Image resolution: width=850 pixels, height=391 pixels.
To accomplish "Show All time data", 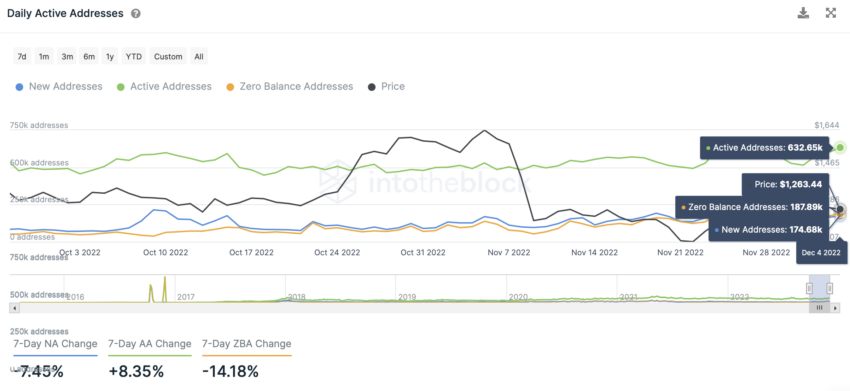I will (x=199, y=56).
